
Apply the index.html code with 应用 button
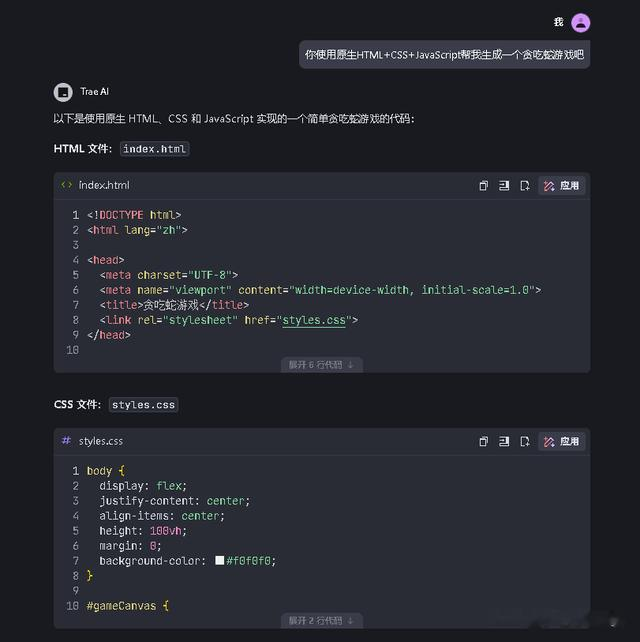click(561, 185)
